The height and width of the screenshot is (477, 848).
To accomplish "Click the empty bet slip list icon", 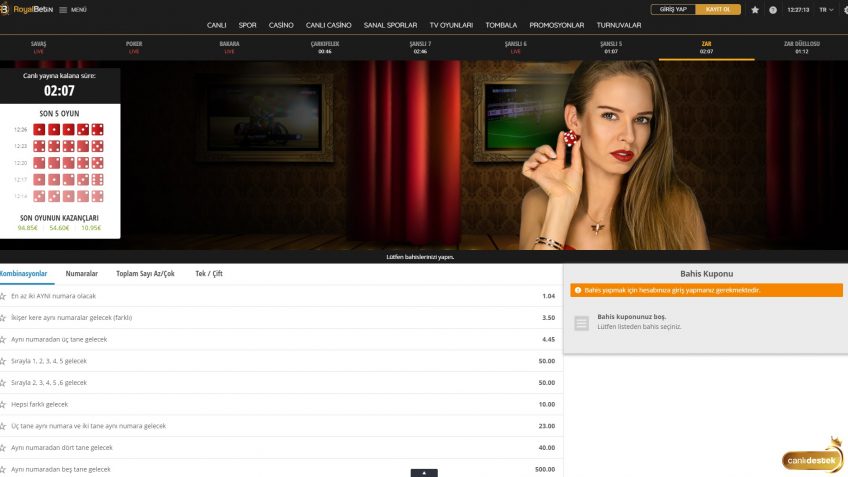I will pyautogui.click(x=581, y=323).
